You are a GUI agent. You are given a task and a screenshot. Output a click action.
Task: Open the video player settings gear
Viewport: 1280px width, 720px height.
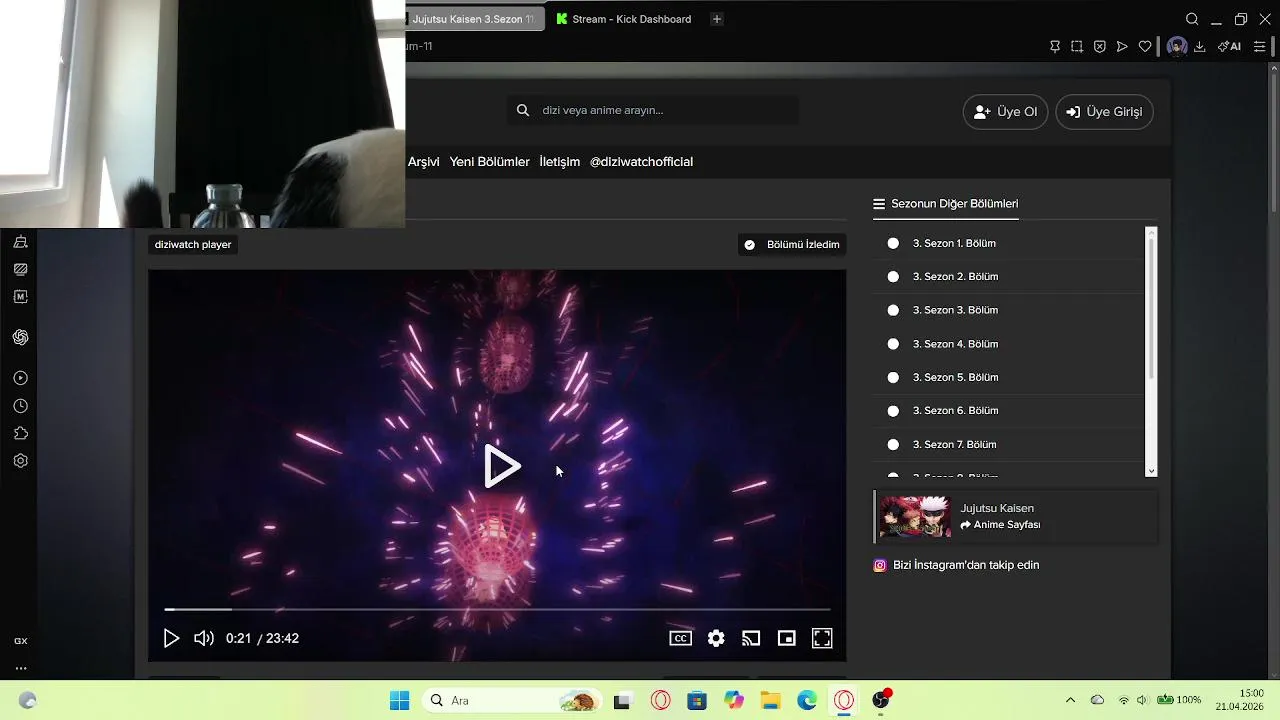(x=716, y=638)
